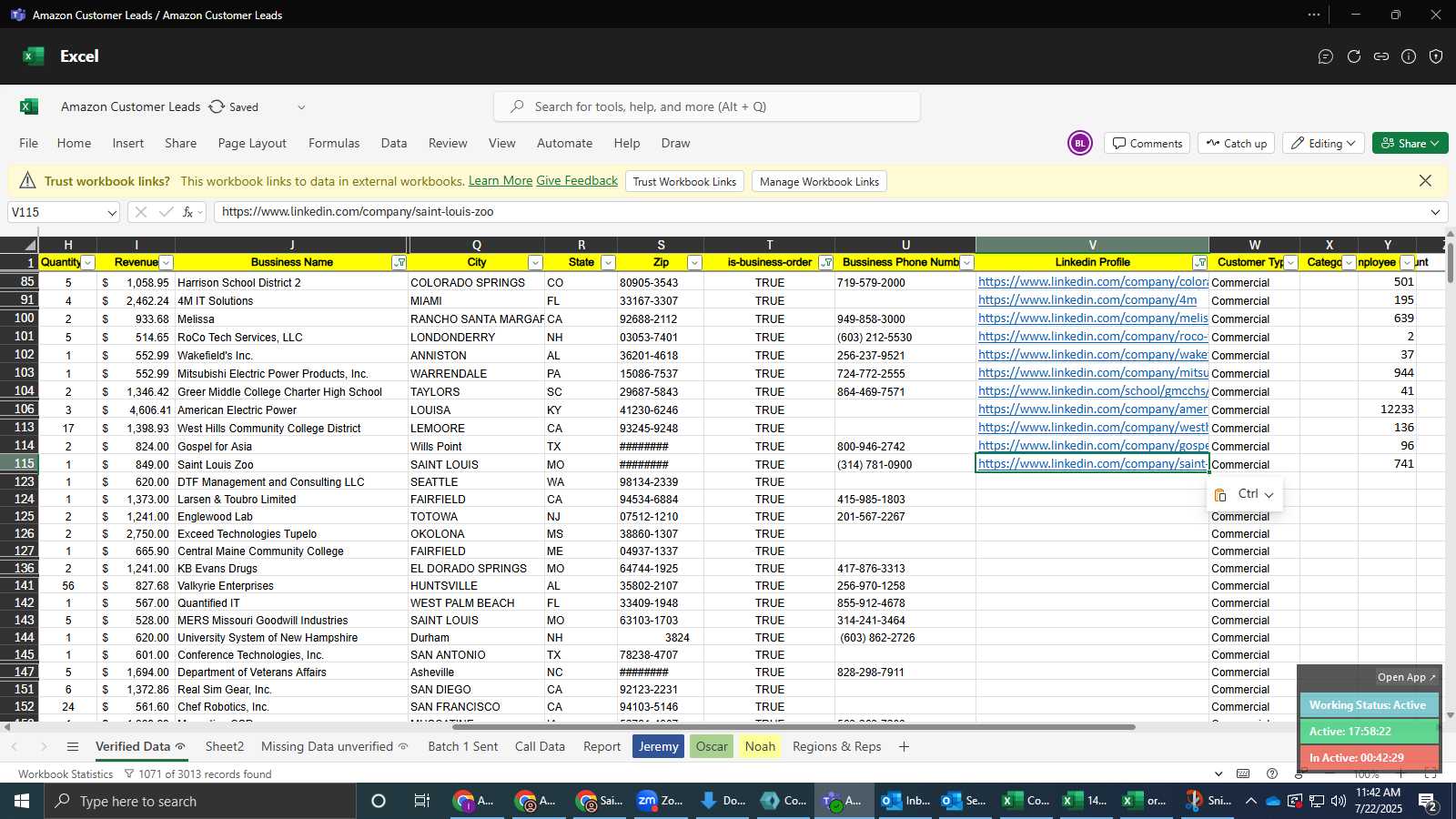1456x819 pixels.
Task: Open the File menu
Action: [29, 143]
